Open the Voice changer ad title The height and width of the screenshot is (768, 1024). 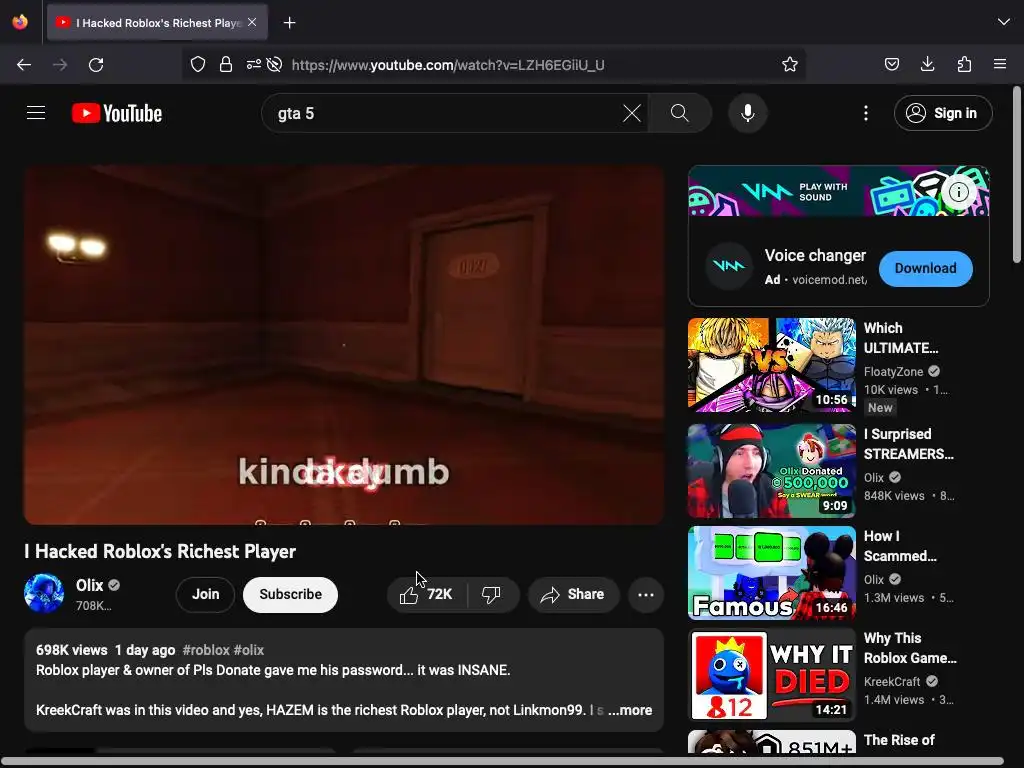(x=815, y=255)
